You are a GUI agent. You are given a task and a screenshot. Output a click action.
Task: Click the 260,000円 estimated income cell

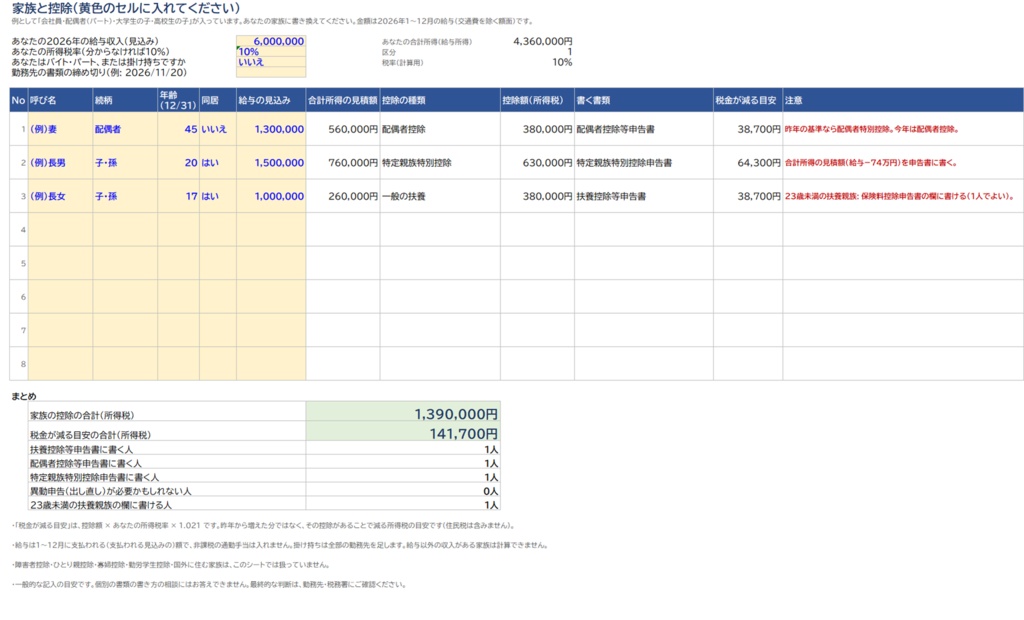pos(343,196)
